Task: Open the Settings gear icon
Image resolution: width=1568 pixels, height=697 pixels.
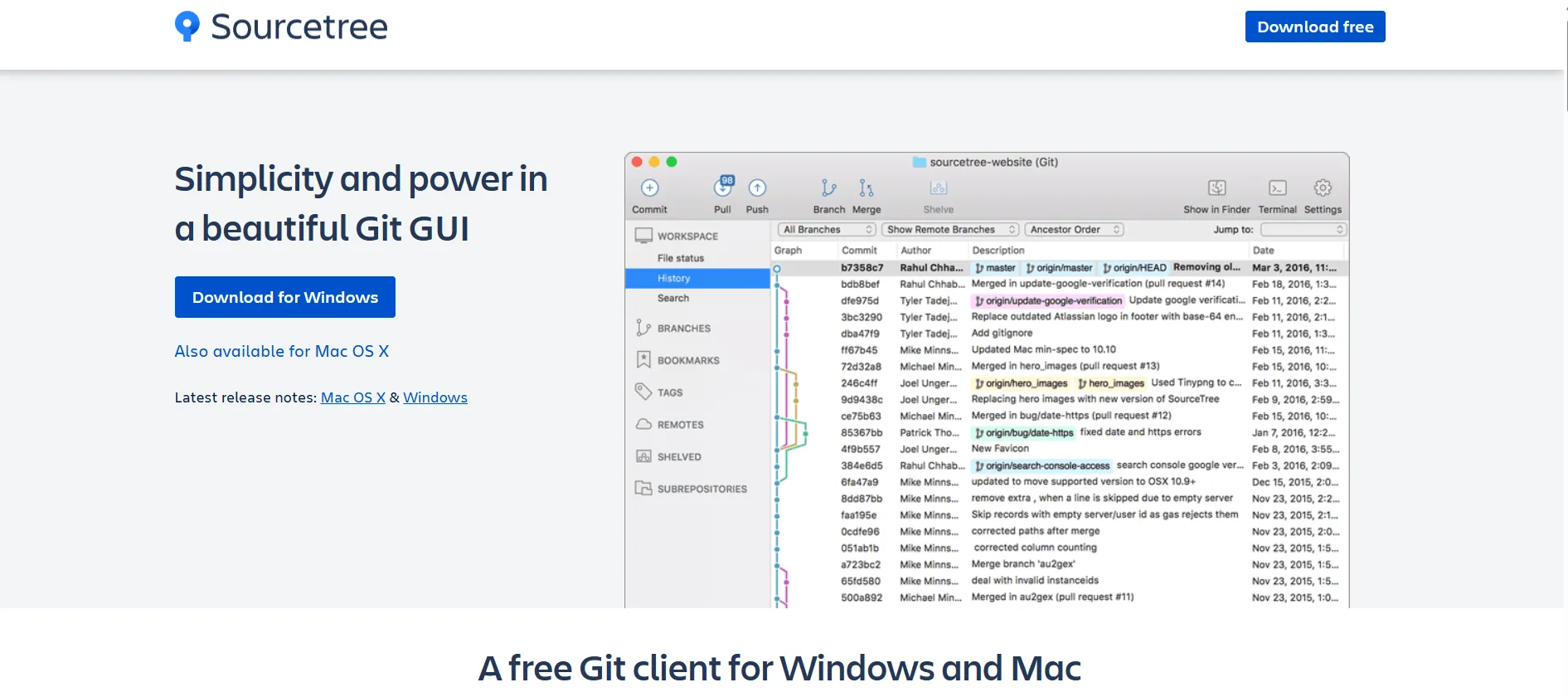Action: click(x=1323, y=188)
